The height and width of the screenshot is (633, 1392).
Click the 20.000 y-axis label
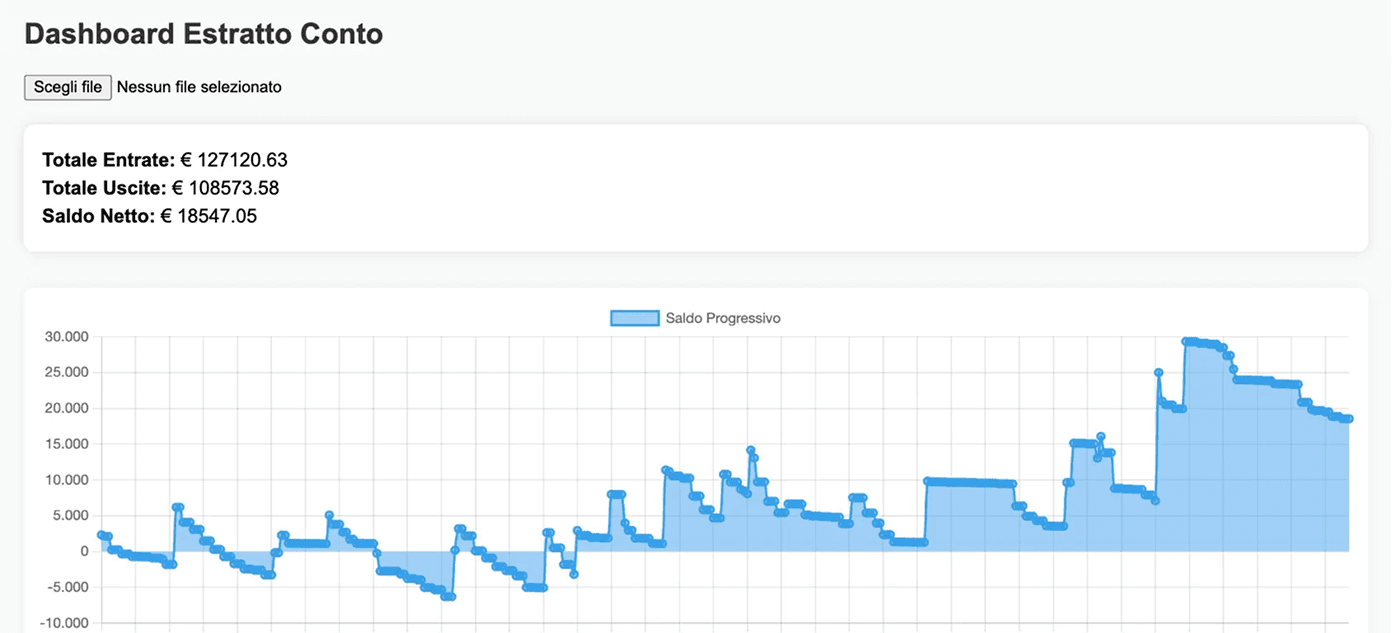coord(66,409)
